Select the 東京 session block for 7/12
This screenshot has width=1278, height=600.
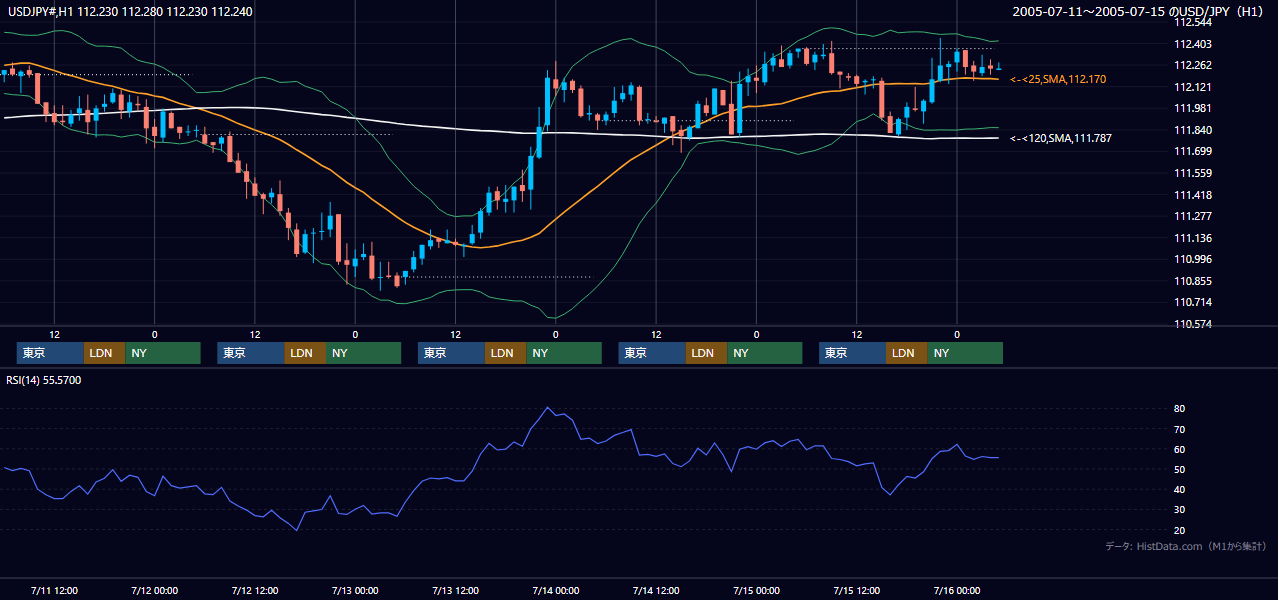(251, 353)
